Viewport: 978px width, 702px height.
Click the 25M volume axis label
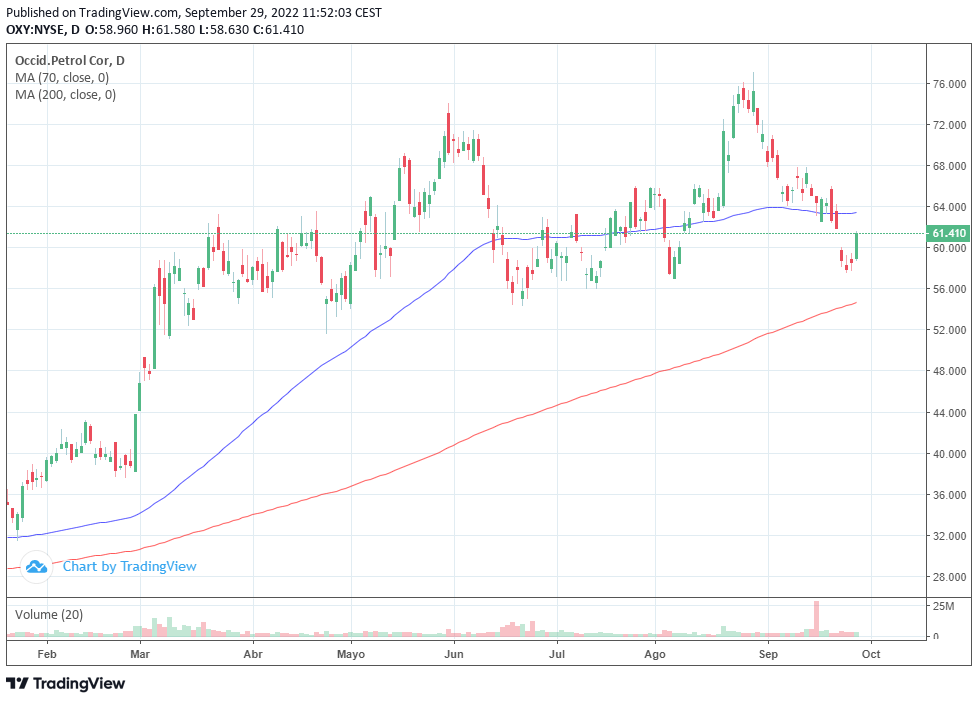(943, 606)
